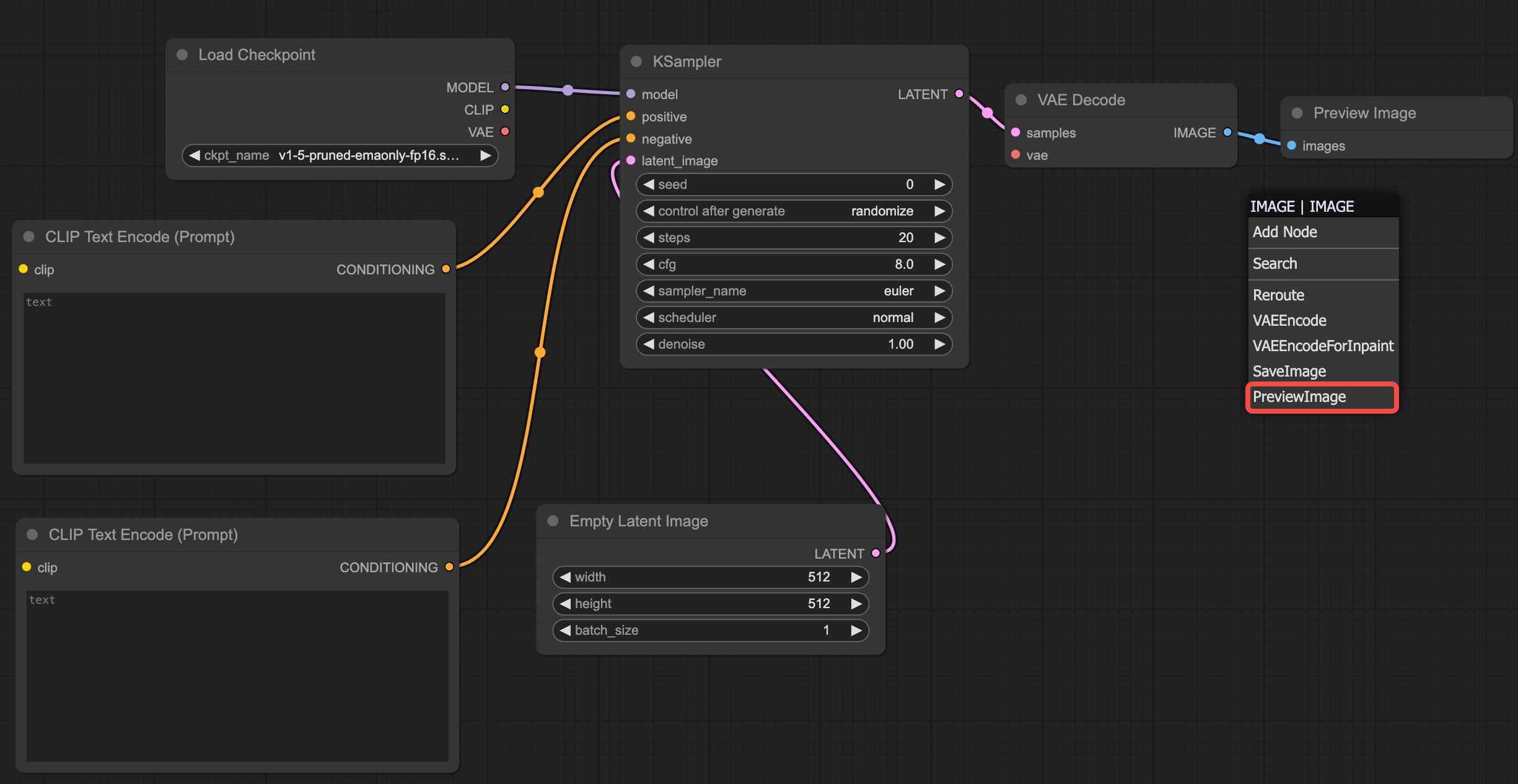Click the MODEL output socket on Load Checkpoint
Screen dimensions: 1518x784
[505, 87]
